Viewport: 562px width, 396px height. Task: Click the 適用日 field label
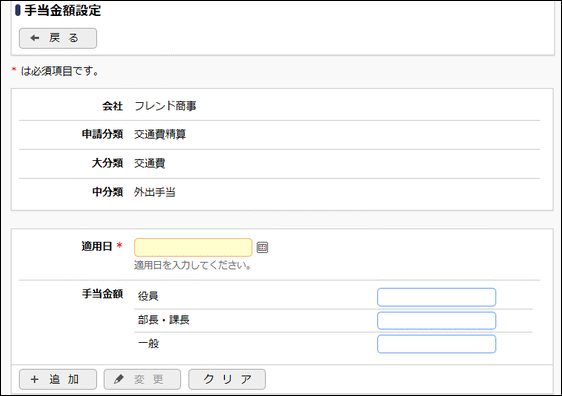(97, 247)
